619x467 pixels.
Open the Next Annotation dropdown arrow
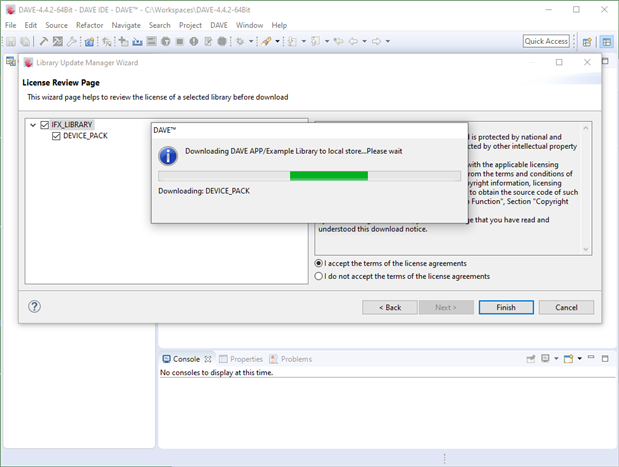pos(304,41)
